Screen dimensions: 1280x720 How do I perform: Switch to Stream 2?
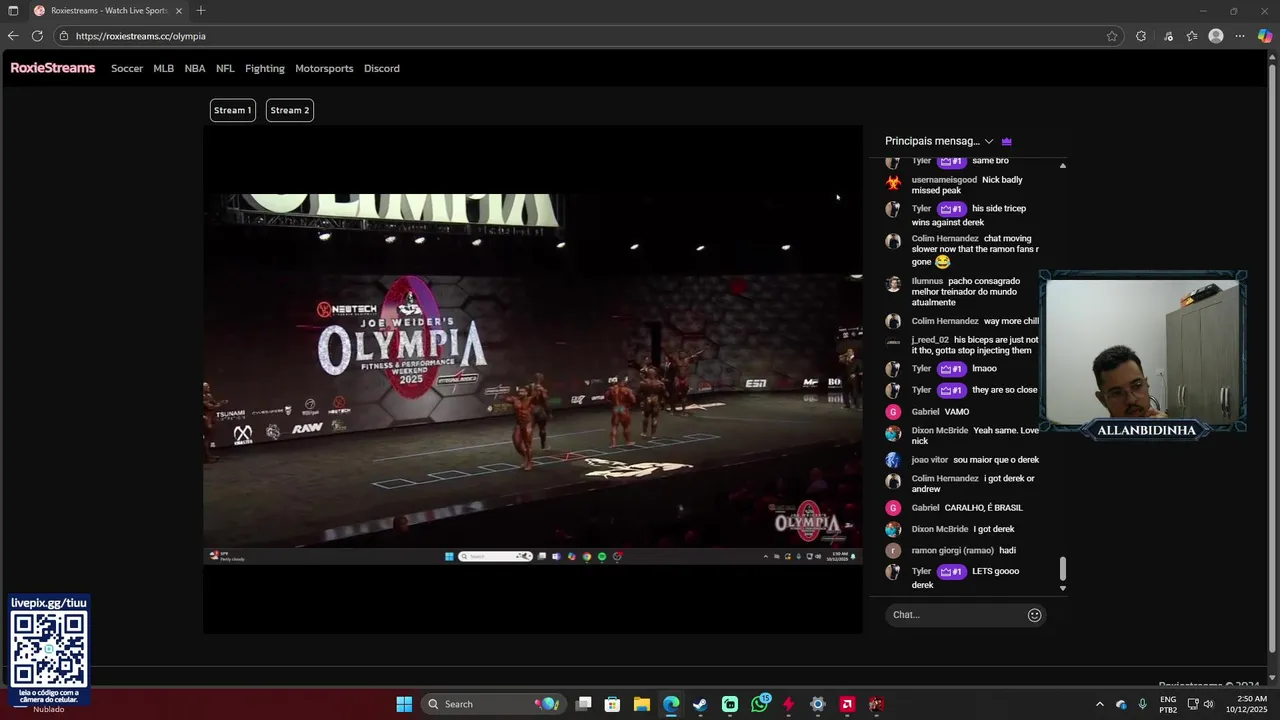[290, 110]
